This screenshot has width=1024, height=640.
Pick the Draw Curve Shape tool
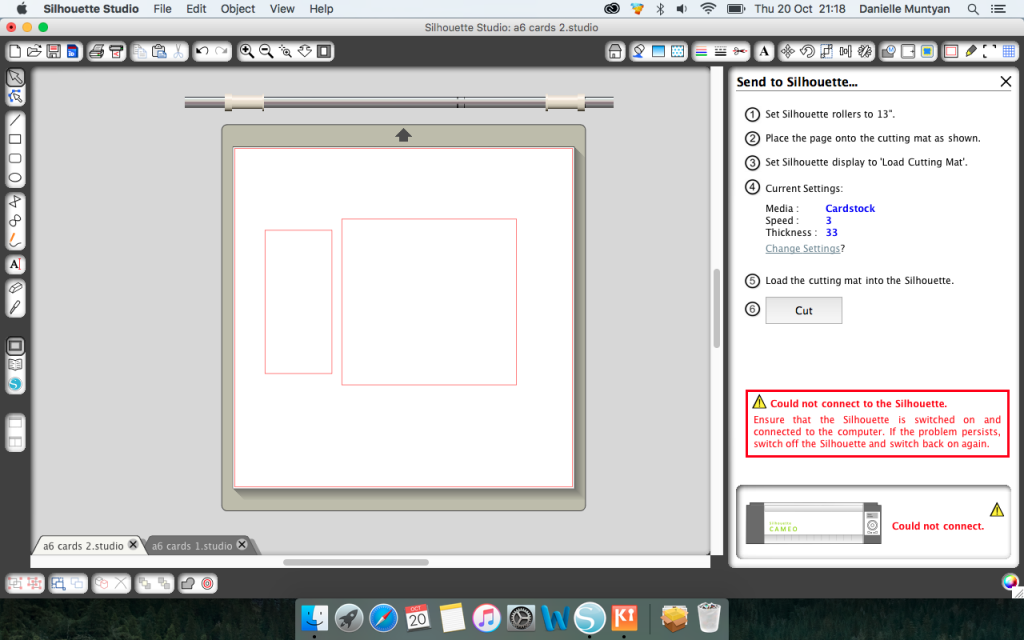(x=15, y=221)
